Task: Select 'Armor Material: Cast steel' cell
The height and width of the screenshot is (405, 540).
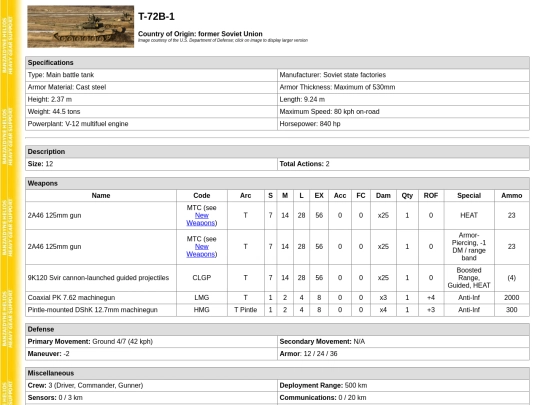Action: pos(151,87)
